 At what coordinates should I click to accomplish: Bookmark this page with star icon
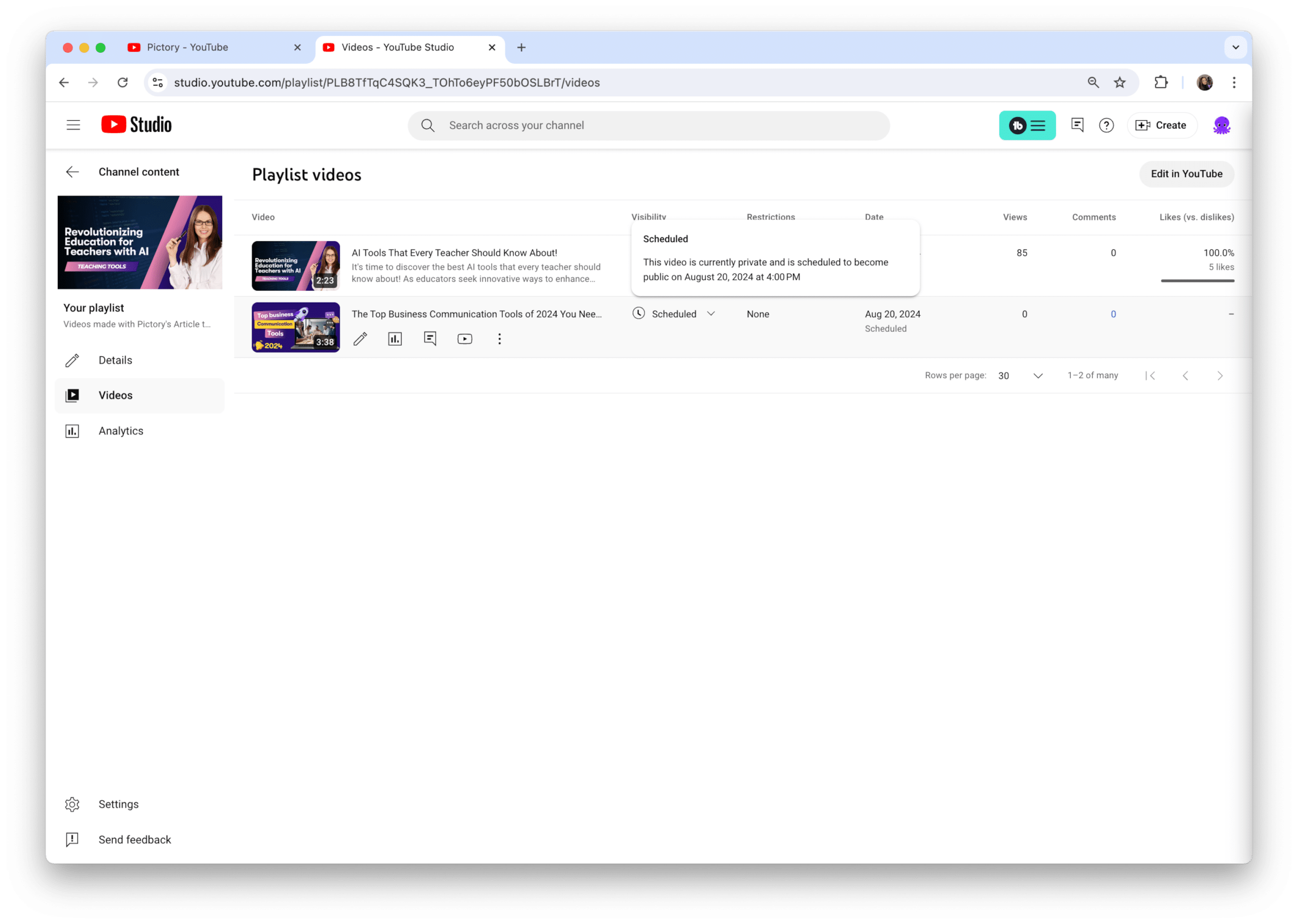tap(1120, 83)
